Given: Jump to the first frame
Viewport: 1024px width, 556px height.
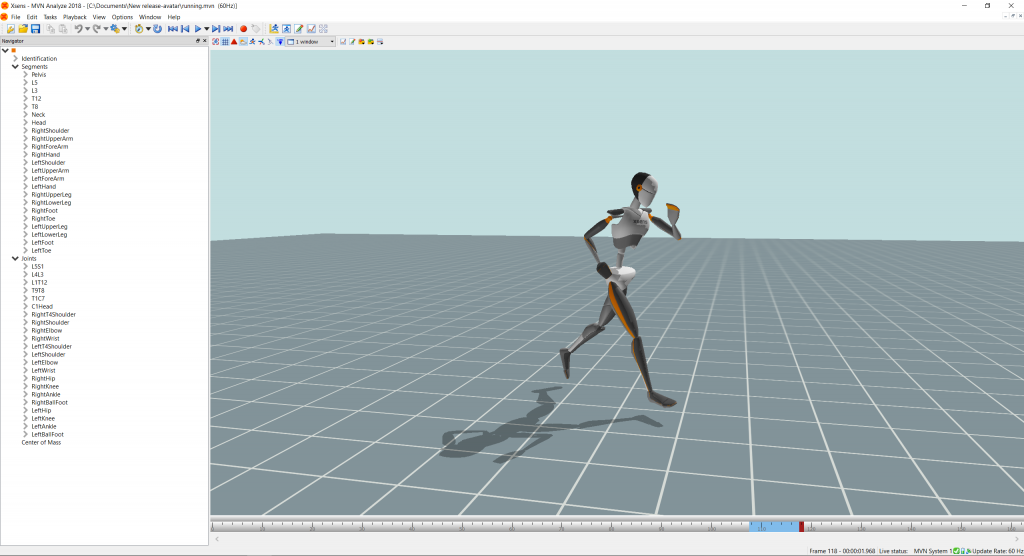Looking at the screenshot, I should [x=173, y=29].
